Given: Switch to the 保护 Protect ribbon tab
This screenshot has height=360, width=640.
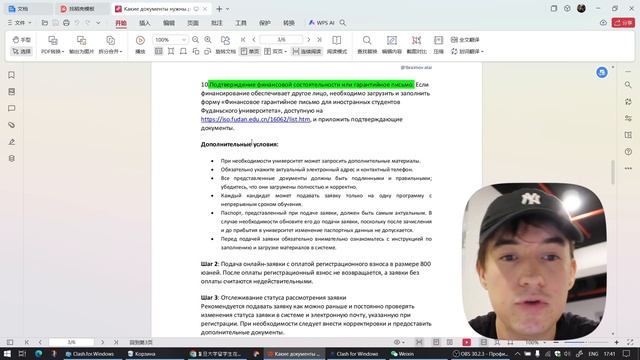Looking at the screenshot, I should click(x=264, y=23).
